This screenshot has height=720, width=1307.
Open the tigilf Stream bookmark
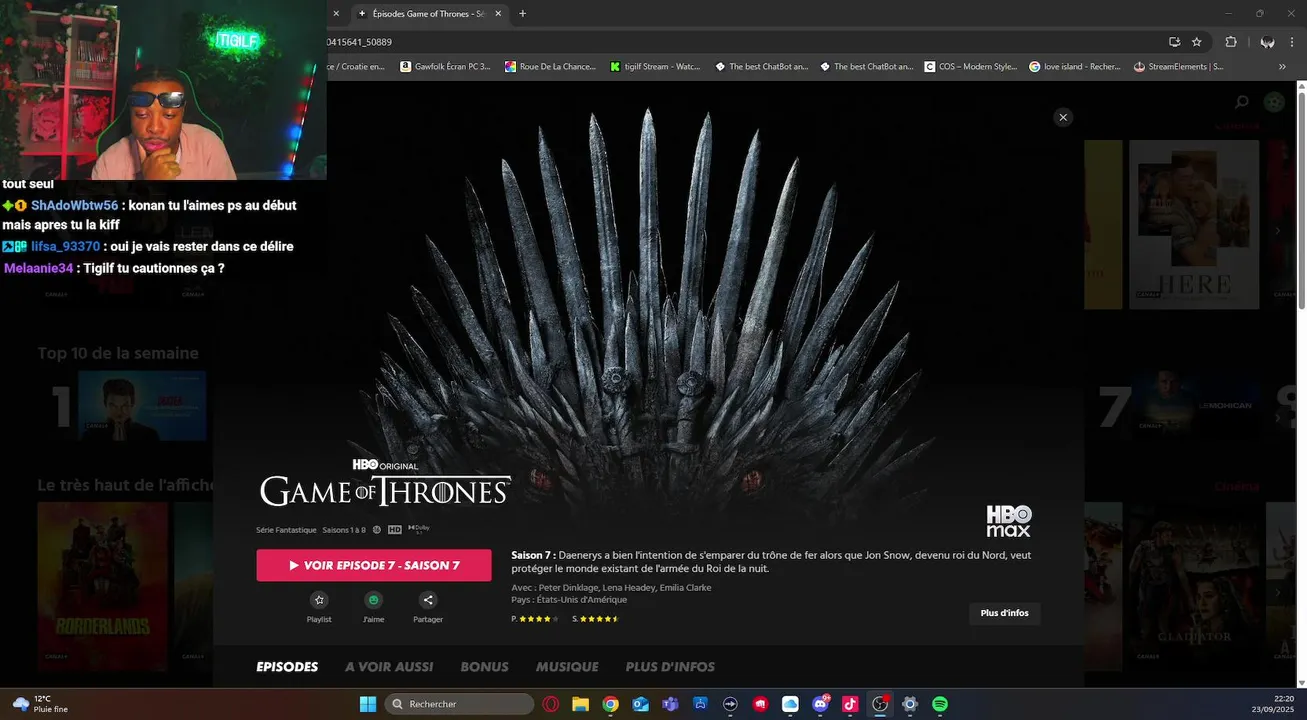coord(655,67)
